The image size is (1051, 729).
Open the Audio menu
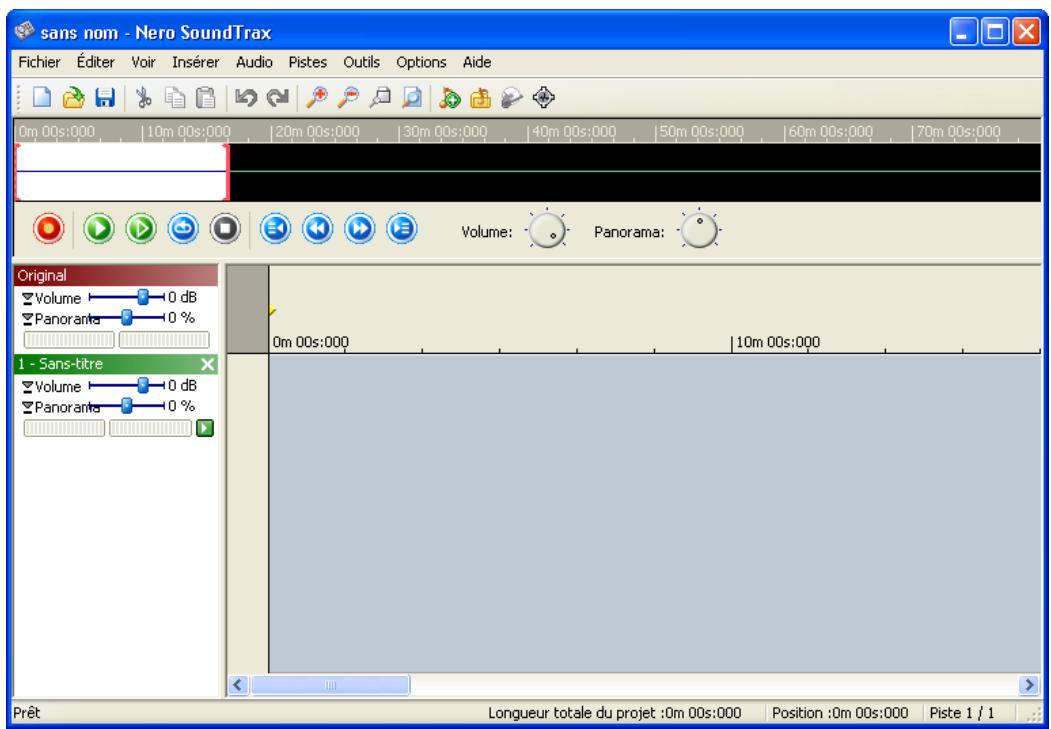tap(254, 62)
